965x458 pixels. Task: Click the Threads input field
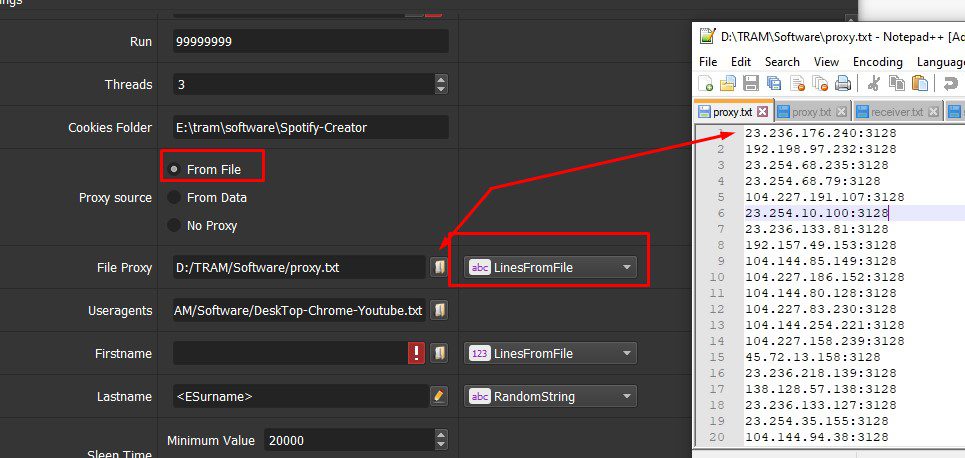coord(303,84)
